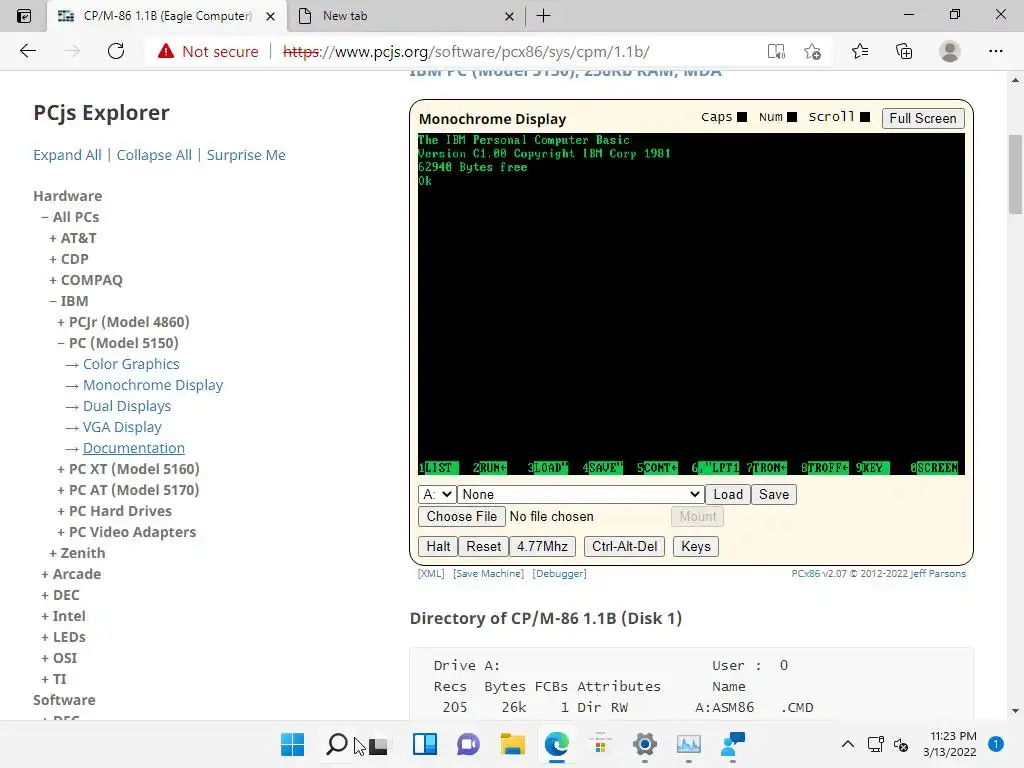Open the Jeff Parsons link
The width and height of the screenshot is (1024, 768).
click(938, 573)
